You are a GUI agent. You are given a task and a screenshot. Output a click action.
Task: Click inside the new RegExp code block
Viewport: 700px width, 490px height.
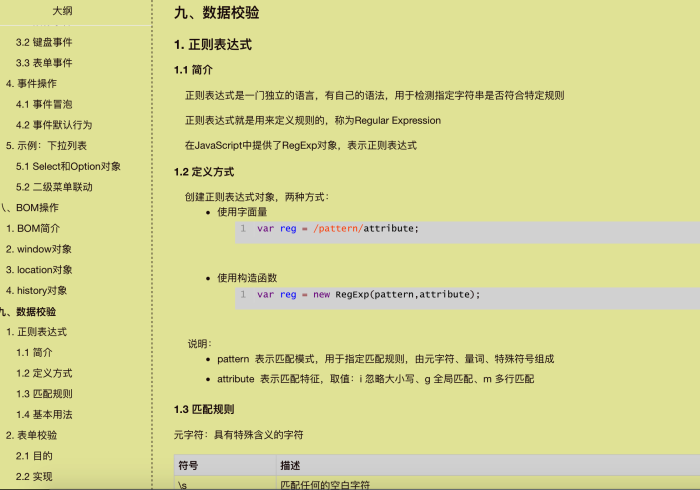point(467,299)
